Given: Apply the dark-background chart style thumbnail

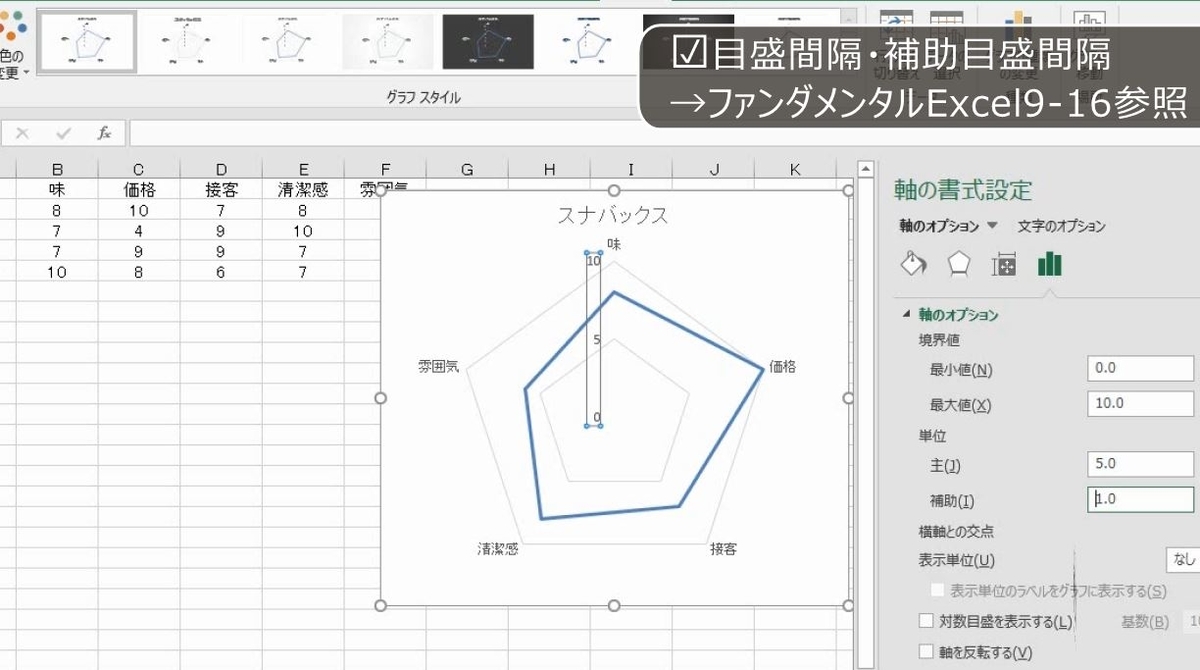Looking at the screenshot, I should click(488, 42).
